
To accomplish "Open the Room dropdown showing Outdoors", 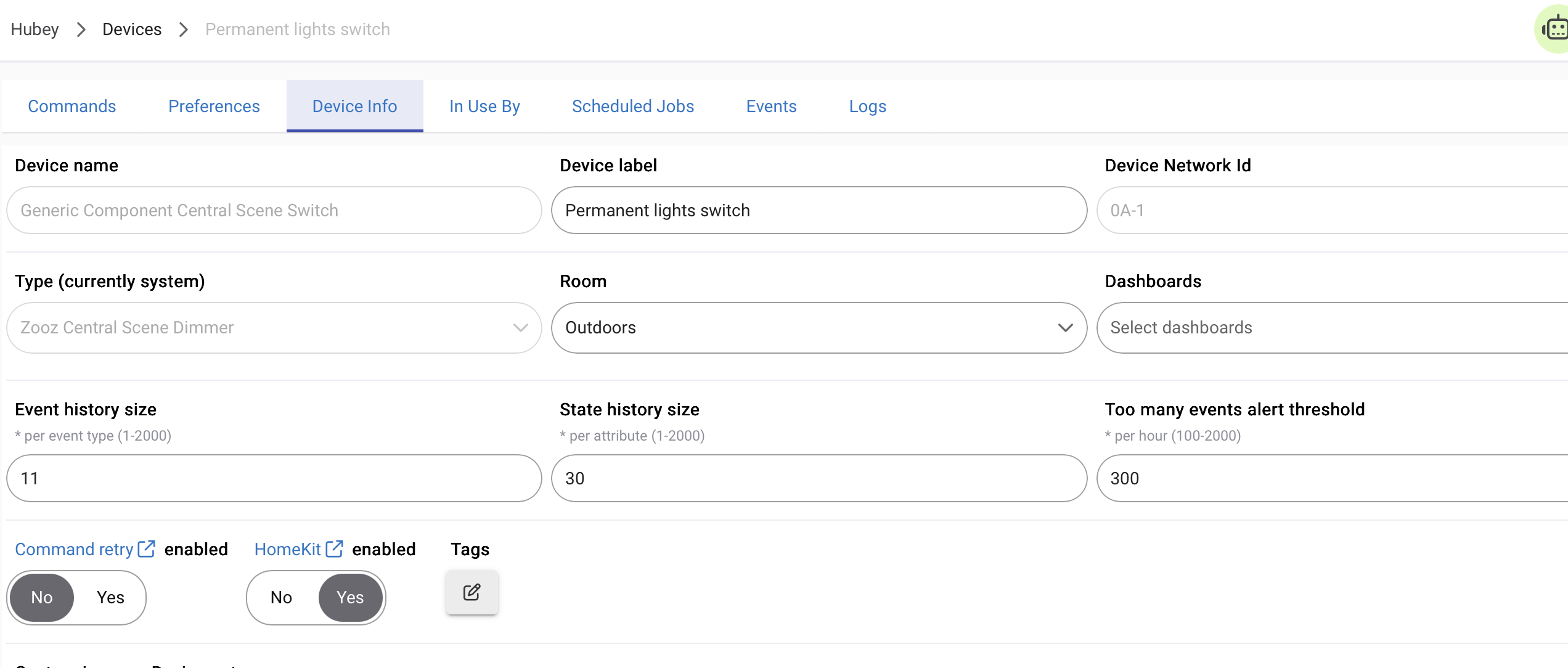I will click(819, 328).
